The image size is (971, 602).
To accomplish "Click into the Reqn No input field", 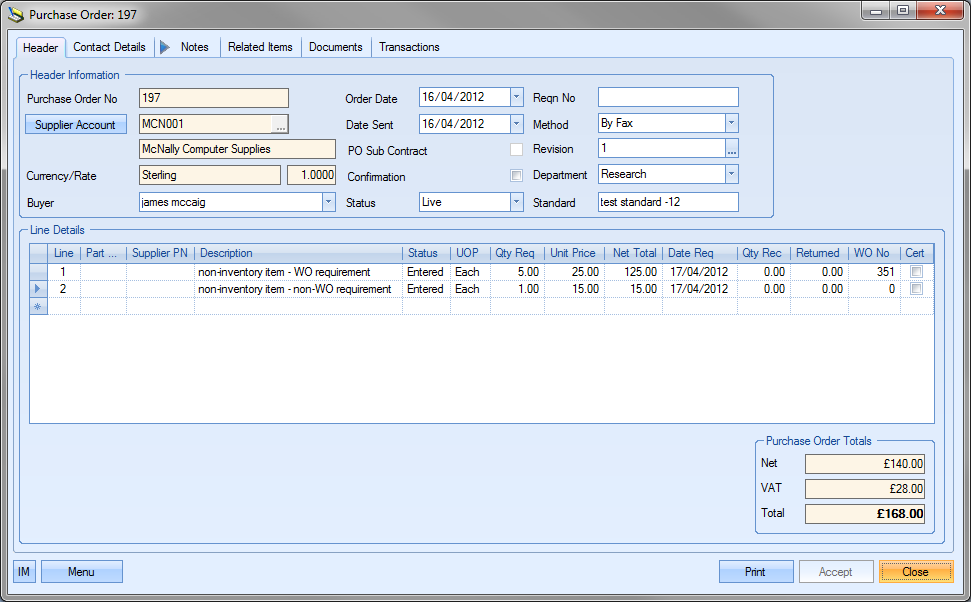I will click(x=667, y=97).
